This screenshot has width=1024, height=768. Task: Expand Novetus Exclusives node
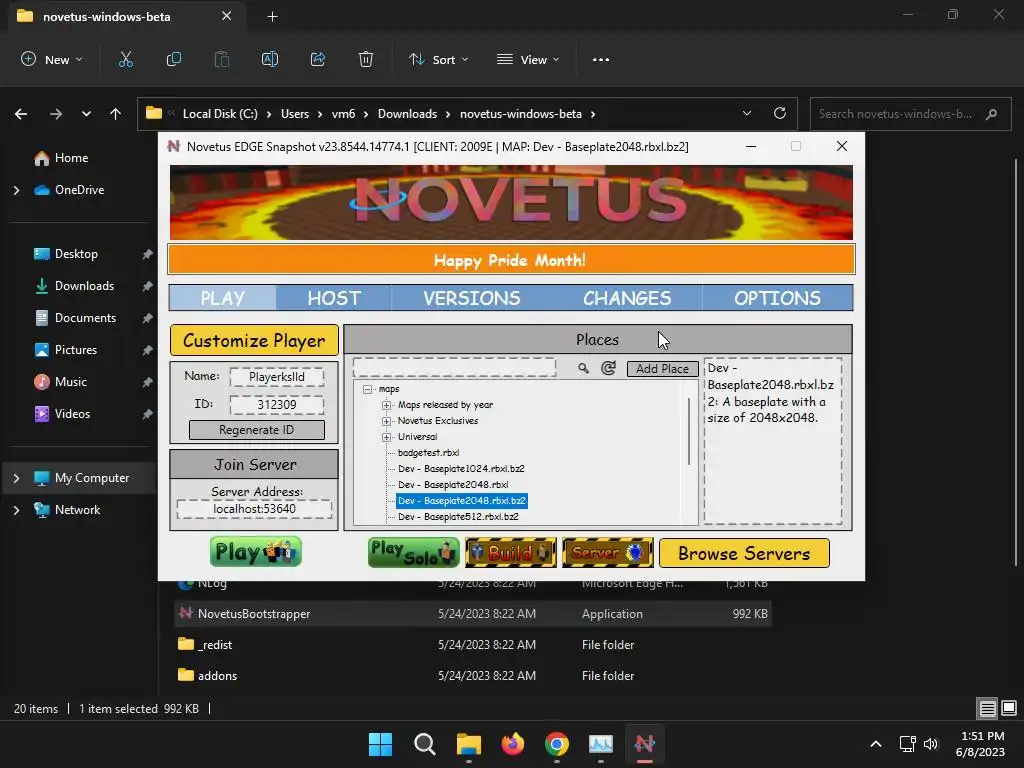click(x=387, y=421)
